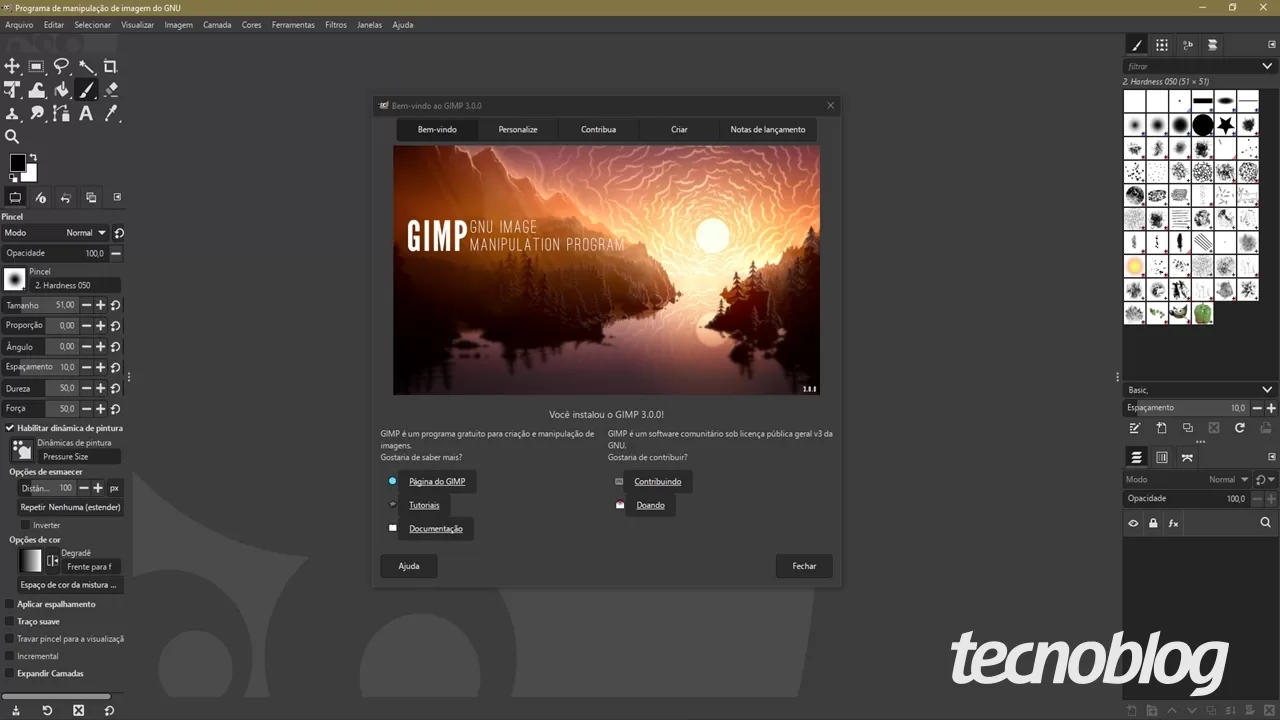
Task: Open the Basic tag dropdown
Action: pos(1267,390)
